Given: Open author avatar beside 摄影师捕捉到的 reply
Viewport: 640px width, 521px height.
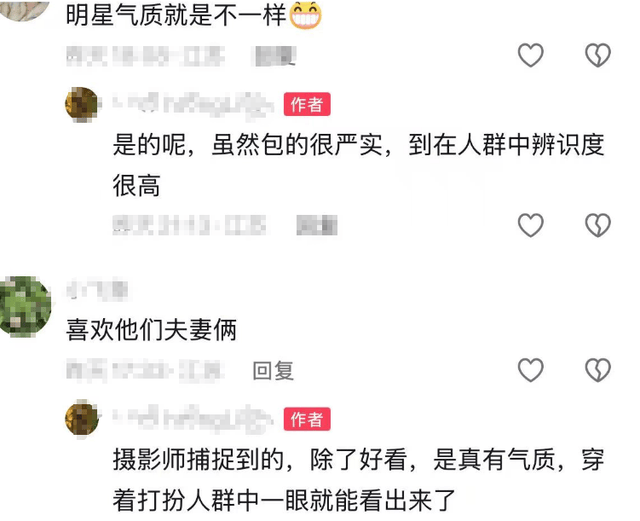Looking at the screenshot, I should pyautogui.click(x=82, y=419).
